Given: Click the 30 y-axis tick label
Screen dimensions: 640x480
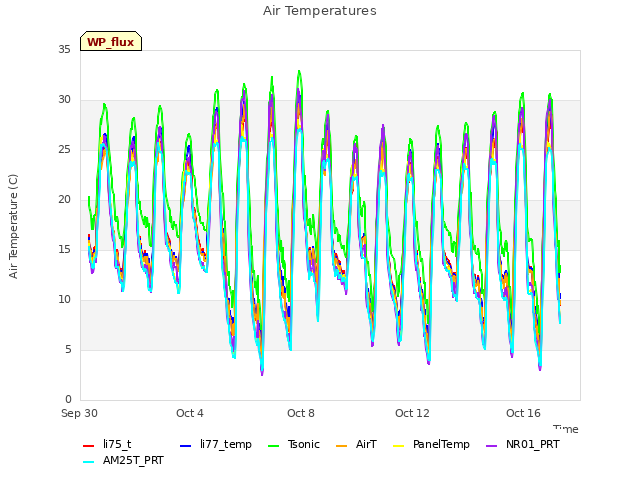Looking at the screenshot, I should click(x=64, y=100).
